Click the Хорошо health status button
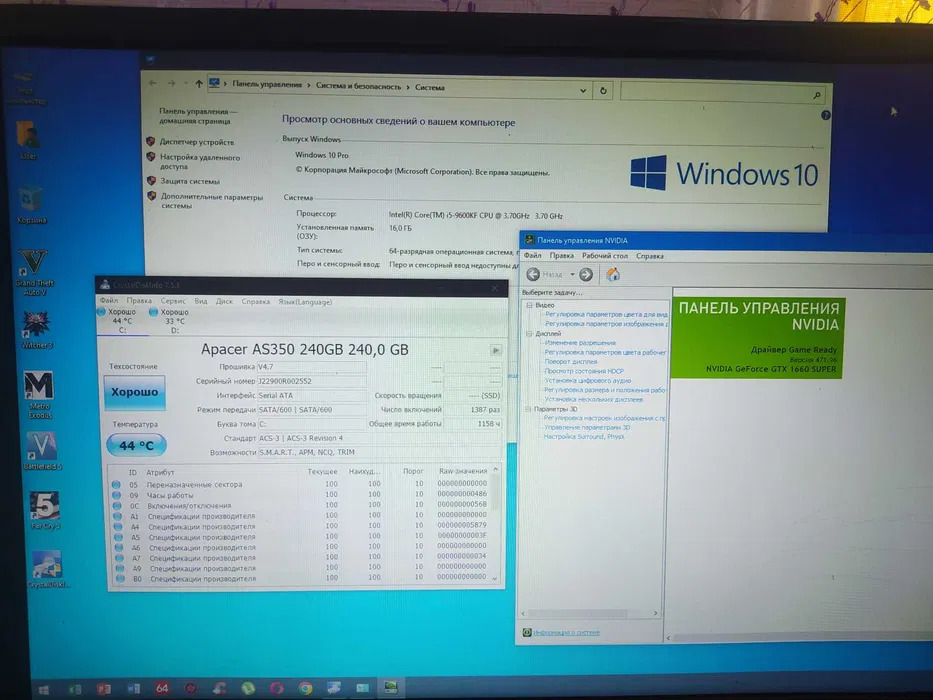Viewport: 933px width, 700px height. (135, 392)
